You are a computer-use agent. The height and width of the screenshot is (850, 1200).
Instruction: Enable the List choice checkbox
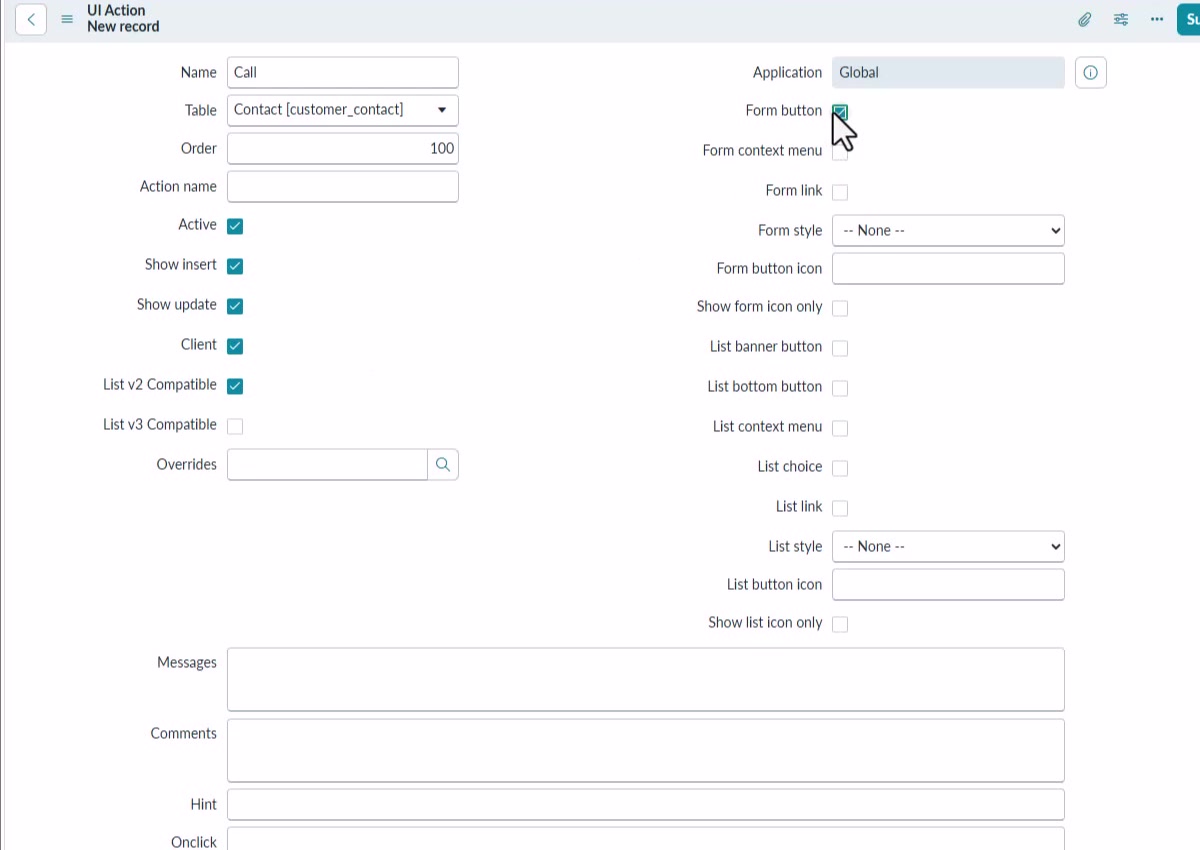click(840, 468)
